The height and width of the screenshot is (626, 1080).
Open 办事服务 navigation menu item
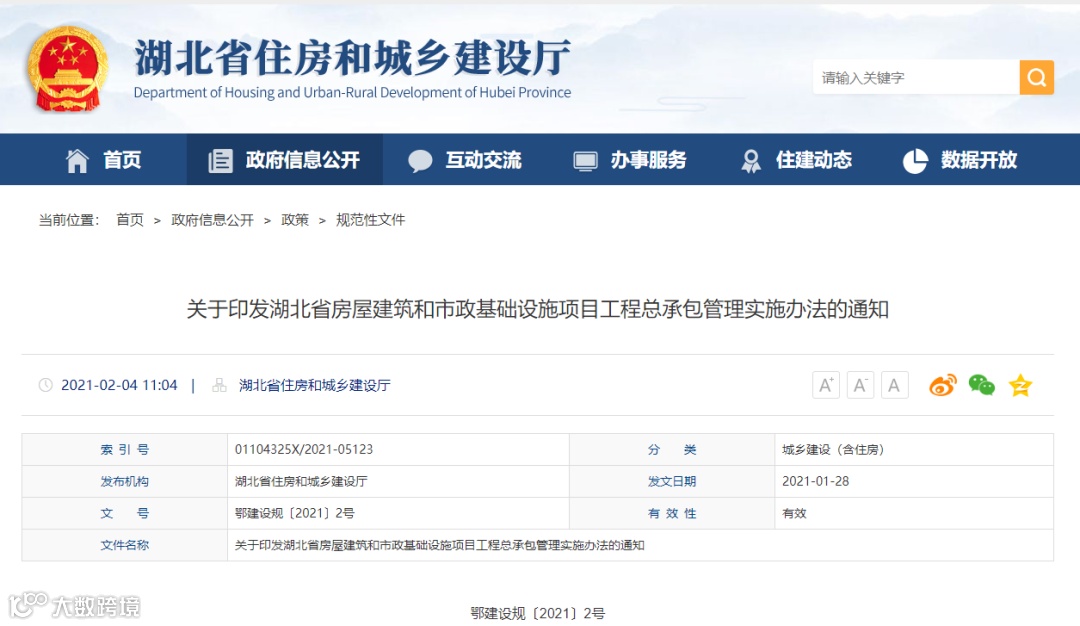[x=630, y=160]
